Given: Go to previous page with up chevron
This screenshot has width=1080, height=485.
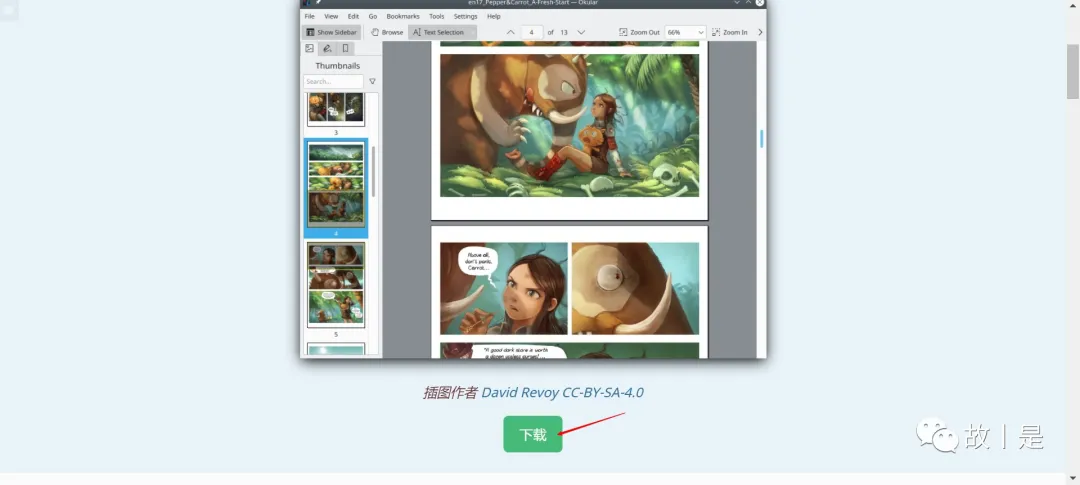Looking at the screenshot, I should pos(510,32).
